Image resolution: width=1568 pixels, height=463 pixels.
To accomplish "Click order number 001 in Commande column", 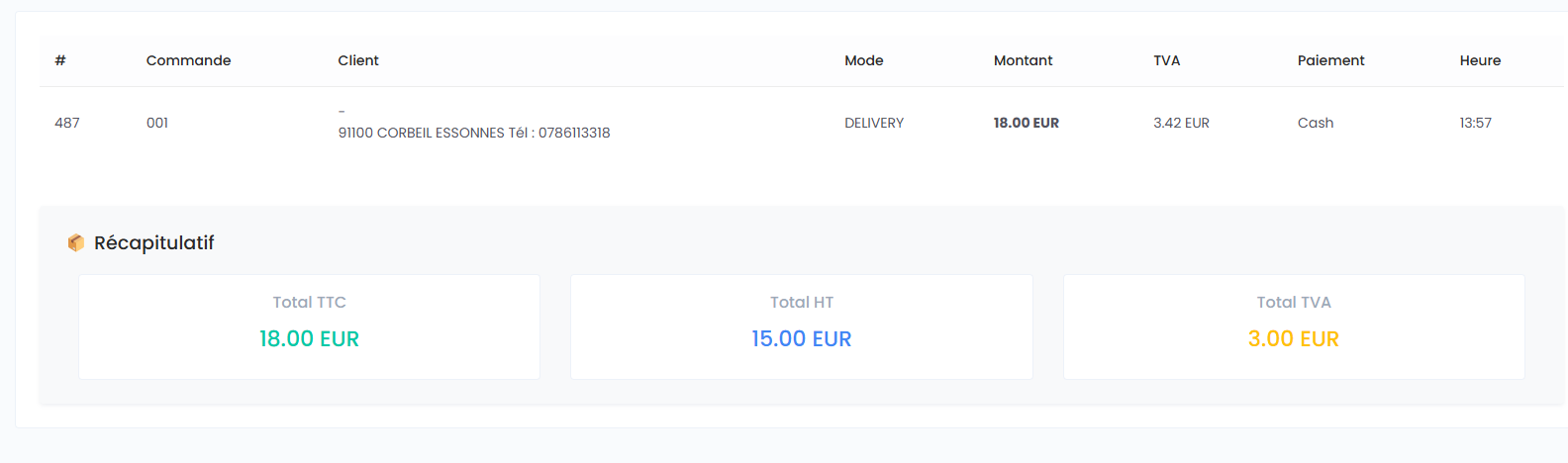I will pos(157,123).
